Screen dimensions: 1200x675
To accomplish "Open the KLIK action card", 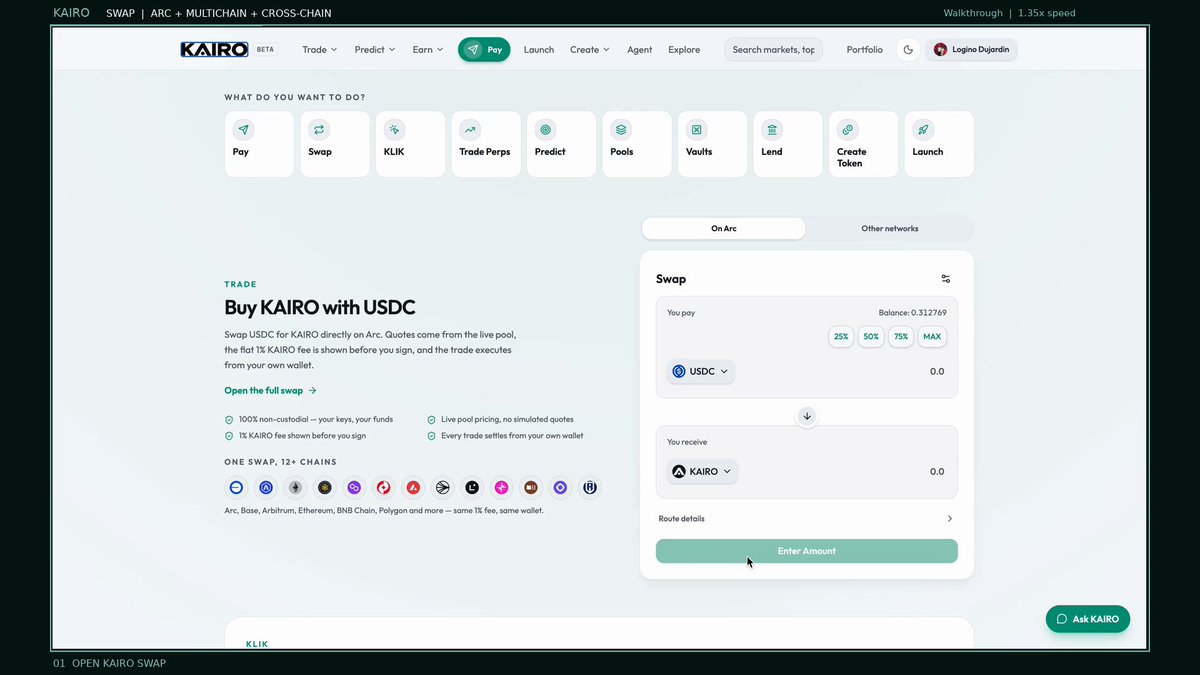I will click(x=410, y=144).
